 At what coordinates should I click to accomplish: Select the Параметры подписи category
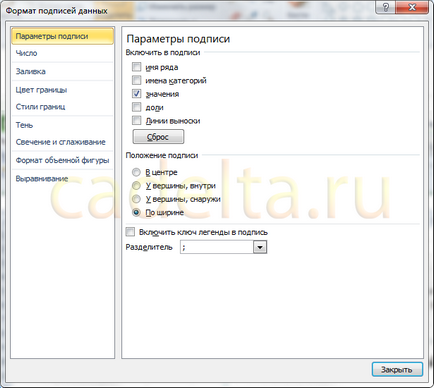(x=62, y=36)
